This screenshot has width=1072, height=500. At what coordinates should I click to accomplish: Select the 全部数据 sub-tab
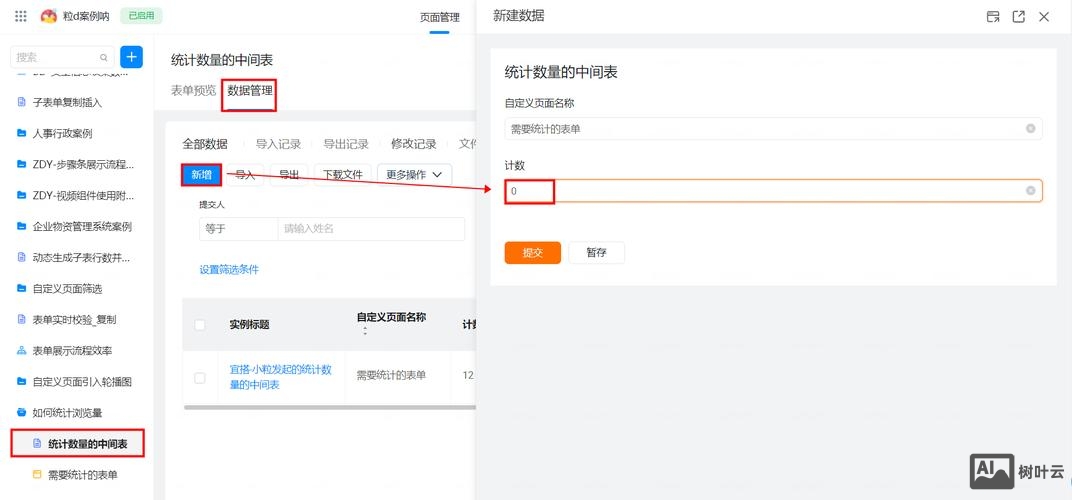[x=205, y=144]
